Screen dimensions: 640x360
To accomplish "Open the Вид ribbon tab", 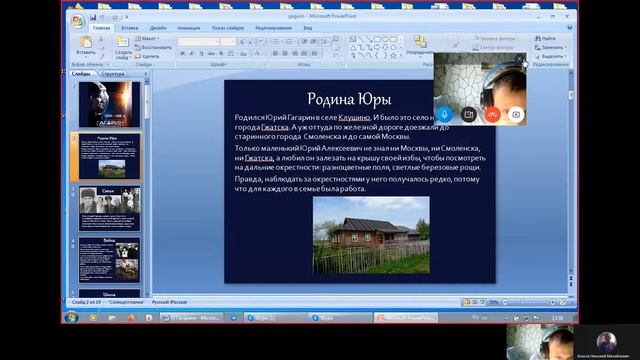I will click(x=308, y=28).
